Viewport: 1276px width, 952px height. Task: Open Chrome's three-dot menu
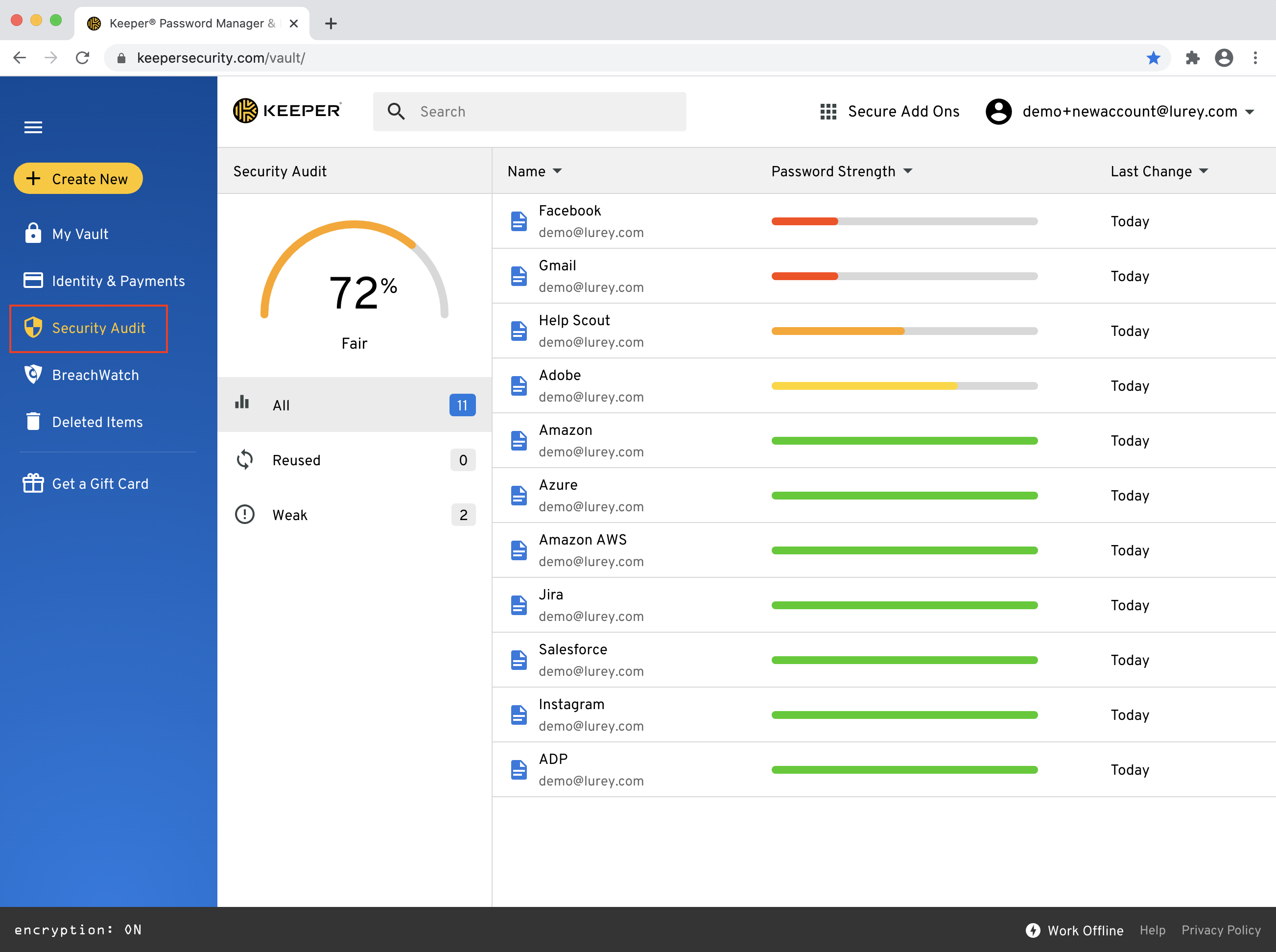(1255, 58)
